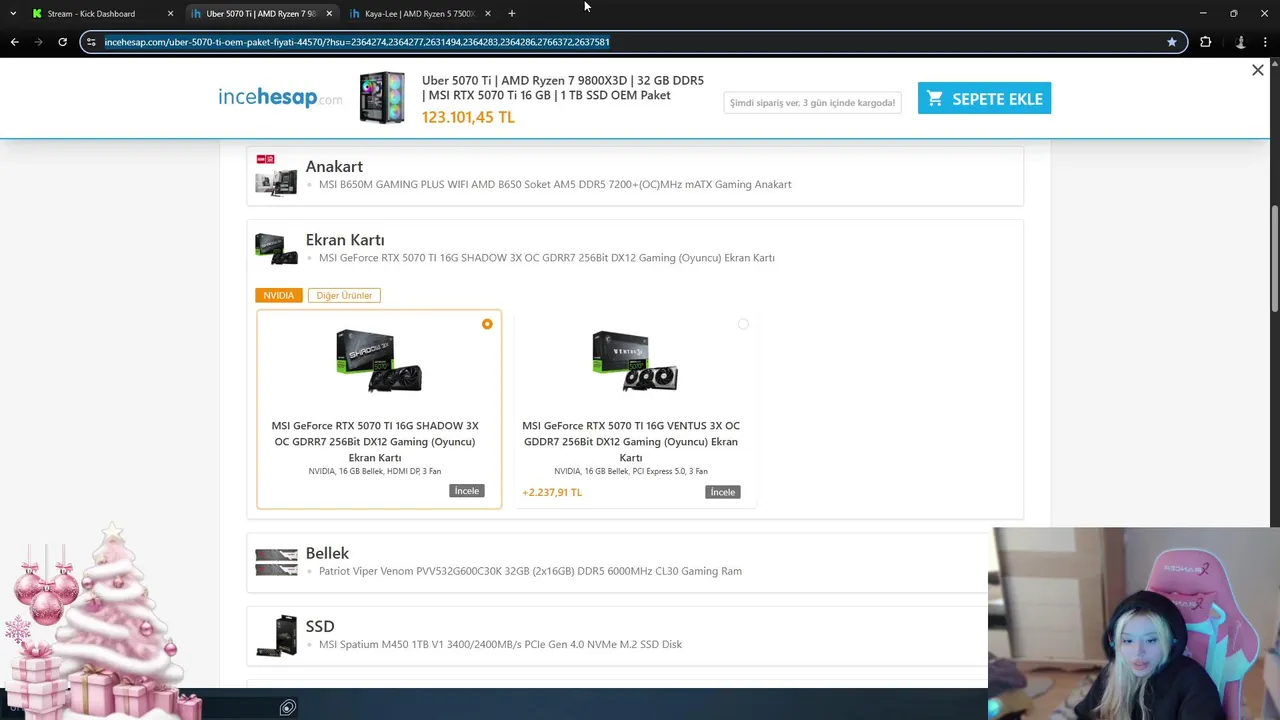
Task: Go back using the browser back arrow
Action: [x=14, y=42]
